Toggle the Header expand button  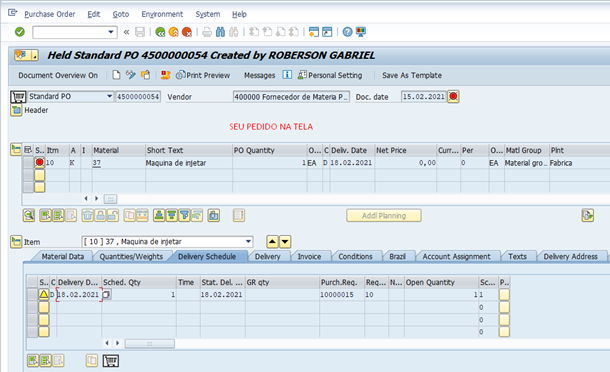click(x=16, y=111)
